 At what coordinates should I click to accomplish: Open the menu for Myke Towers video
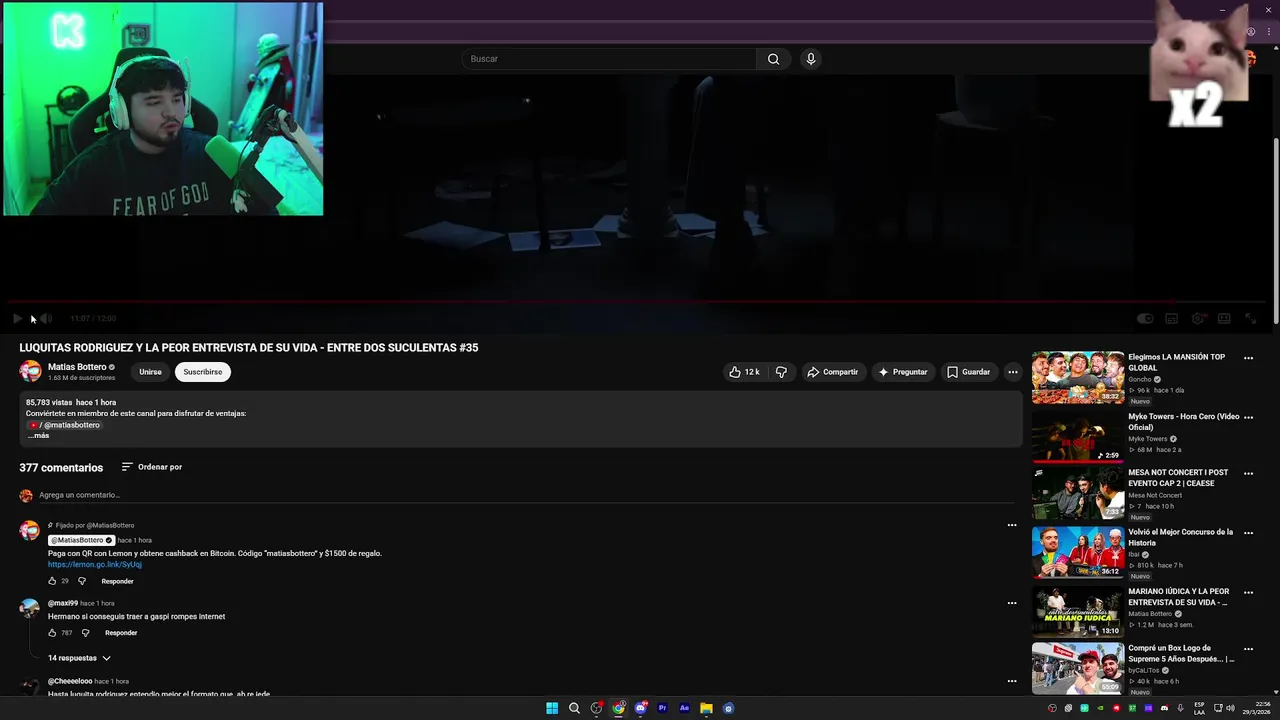tap(1248, 416)
